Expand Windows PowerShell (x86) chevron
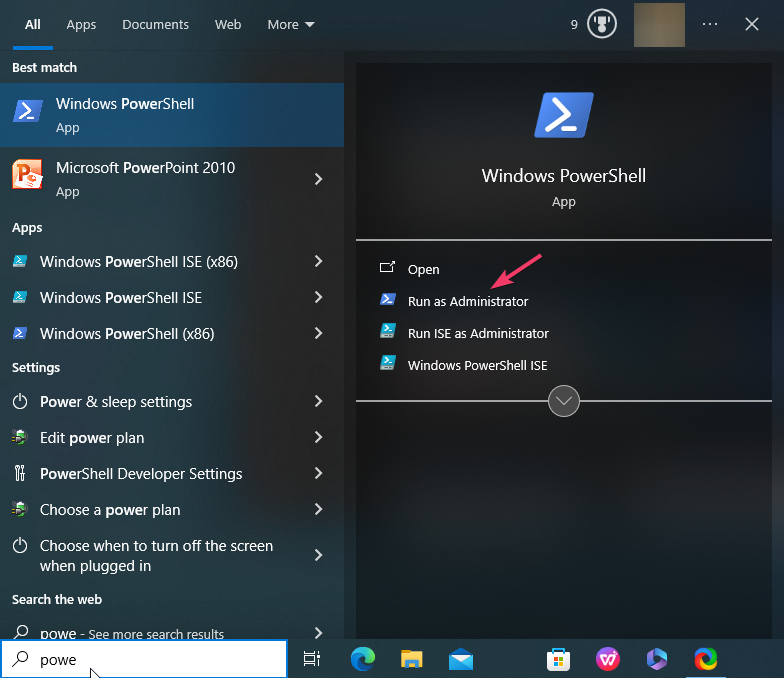This screenshot has height=678, width=784. click(318, 333)
